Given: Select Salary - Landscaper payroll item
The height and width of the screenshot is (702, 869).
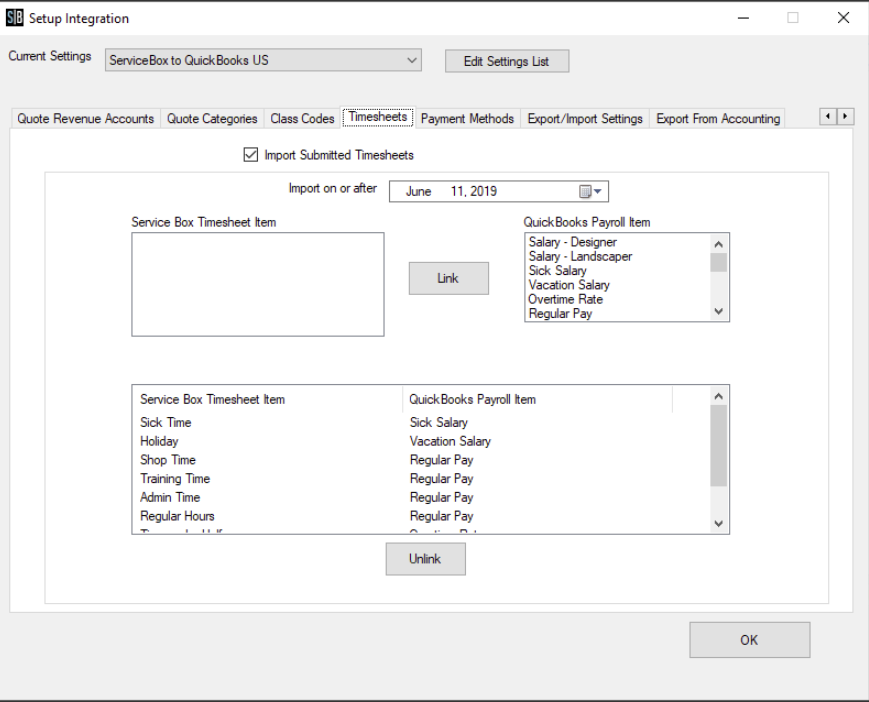Looking at the screenshot, I should [x=580, y=257].
